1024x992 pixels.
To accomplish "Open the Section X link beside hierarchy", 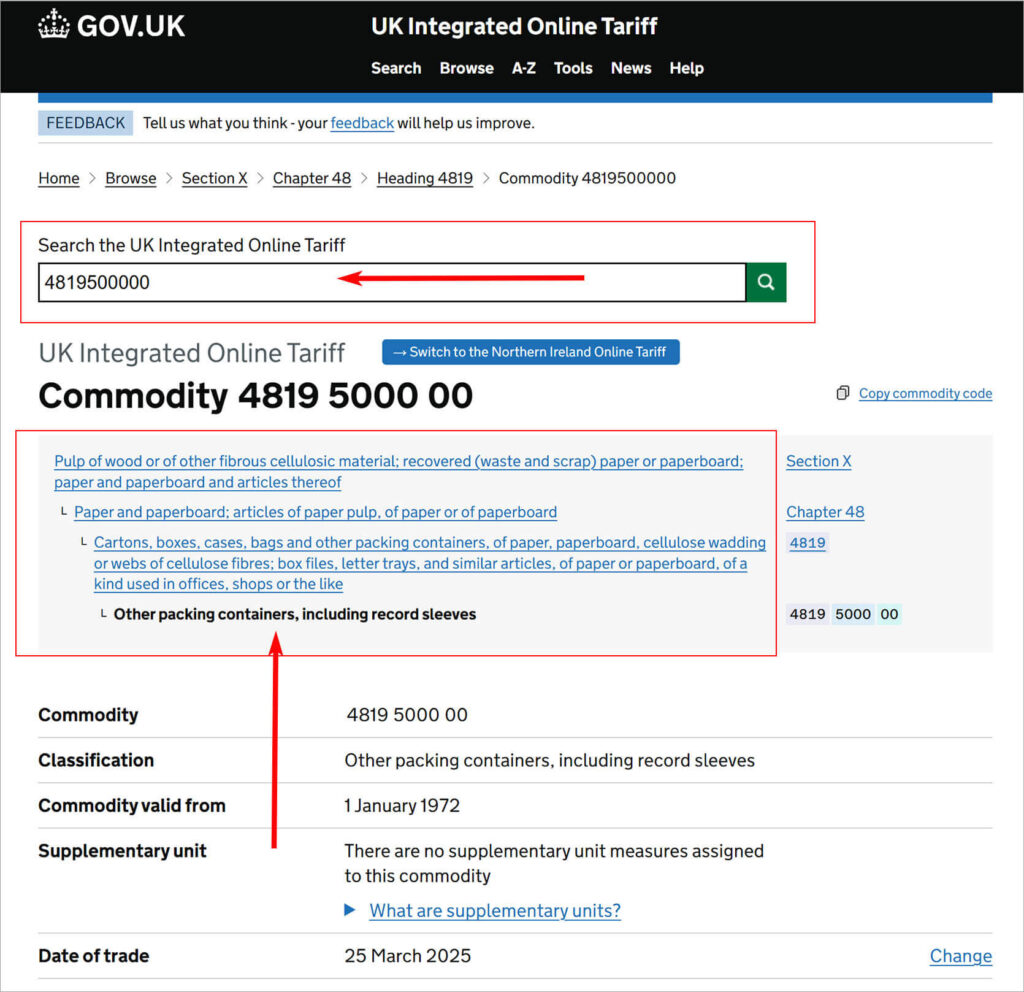I will pos(818,461).
